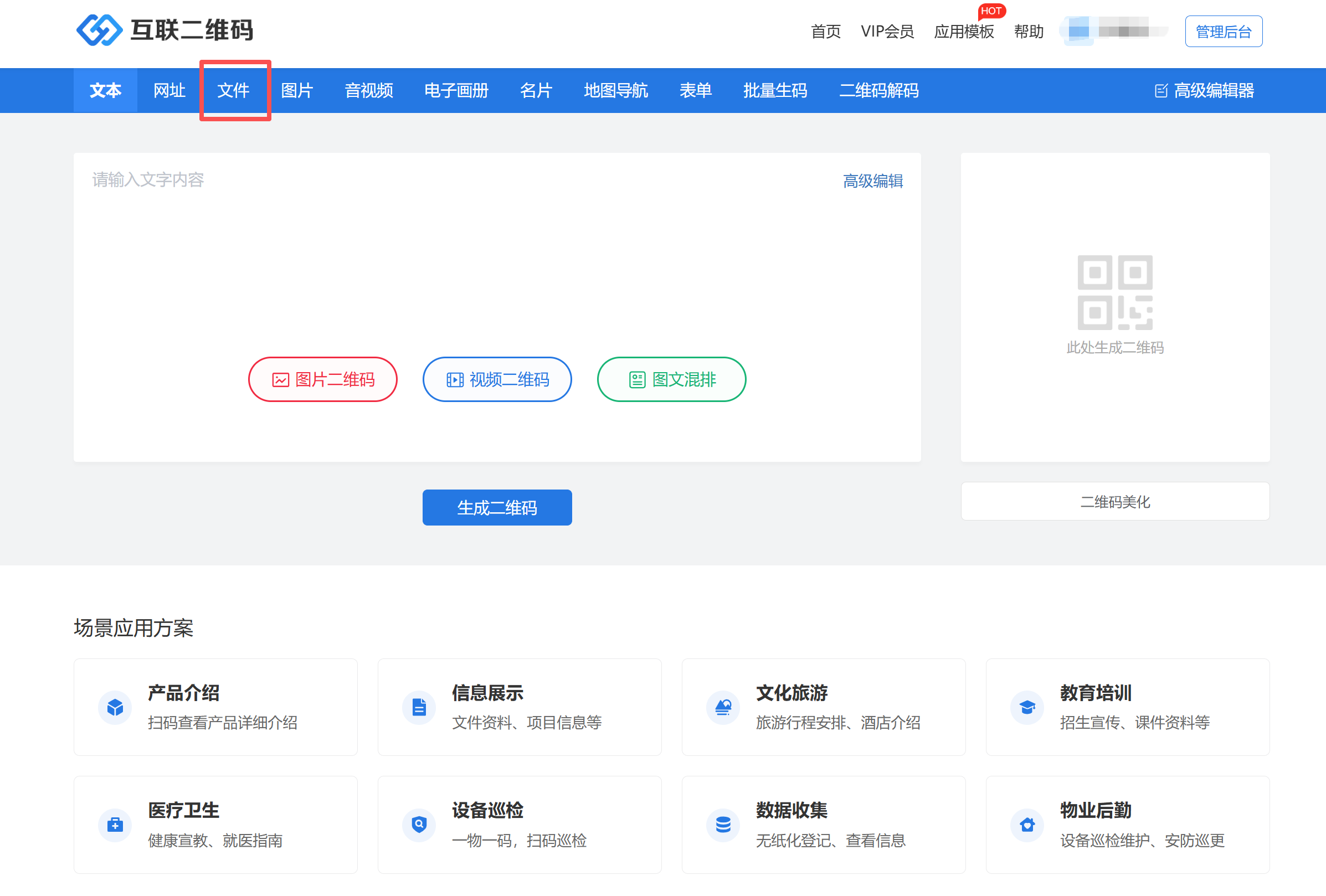Click the 物业后勤 house icon
Viewport: 1326px width, 896px height.
coord(1027,825)
